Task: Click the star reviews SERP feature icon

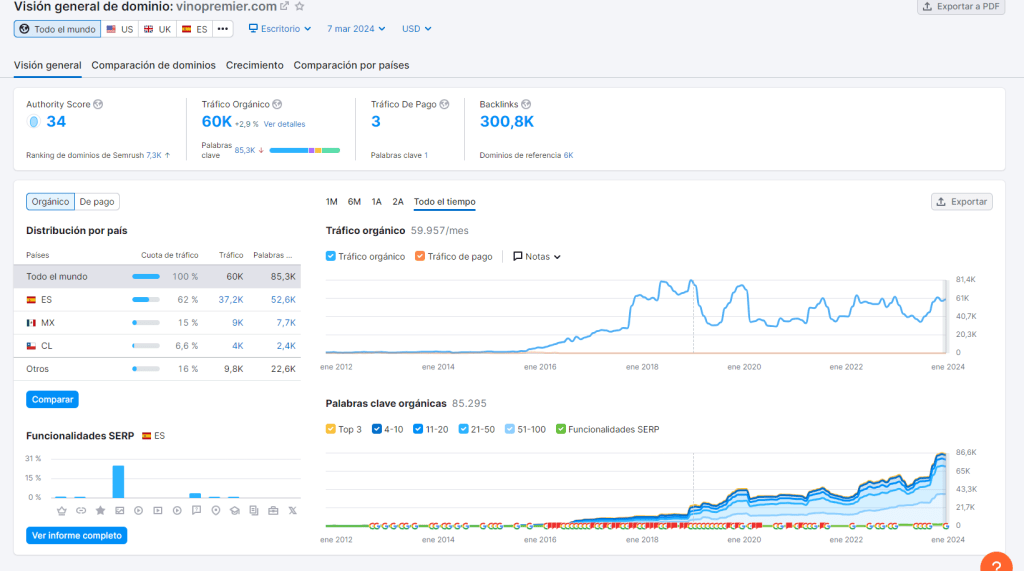Action: click(100, 511)
